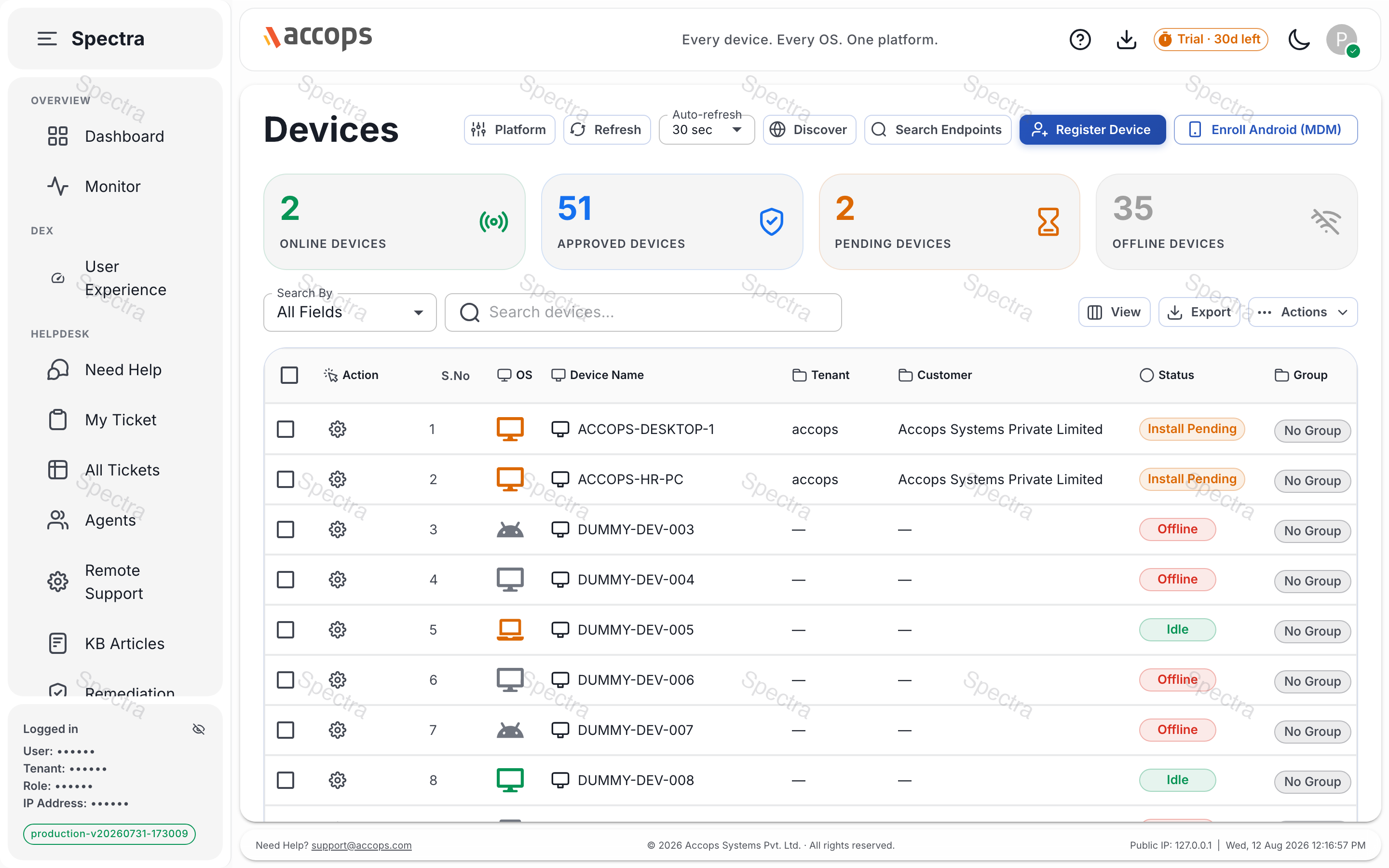Click the Approved Devices summary card
Screen dimensions: 1389x868
click(671, 222)
